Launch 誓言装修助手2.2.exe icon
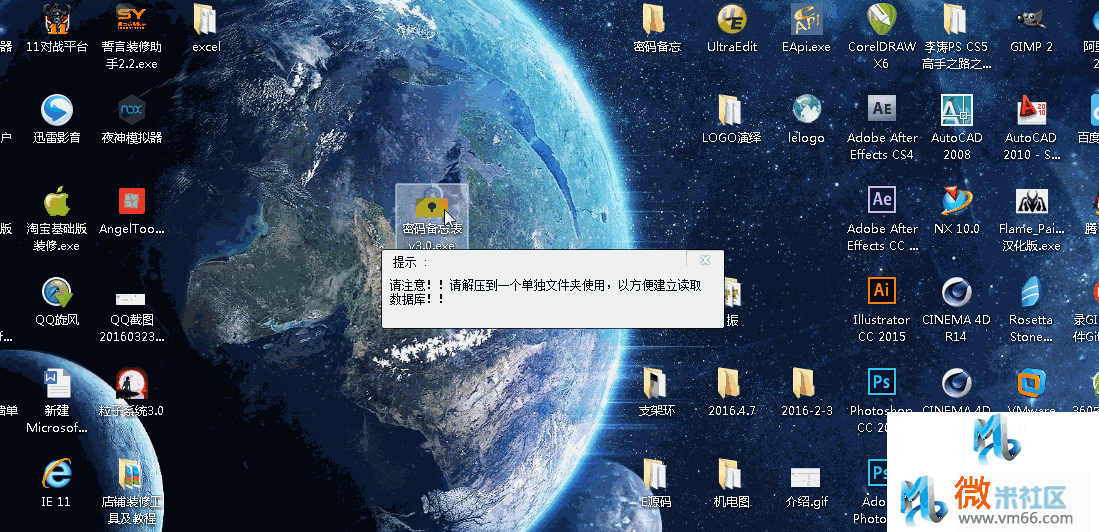The width and height of the screenshot is (1099, 532). pos(132,36)
